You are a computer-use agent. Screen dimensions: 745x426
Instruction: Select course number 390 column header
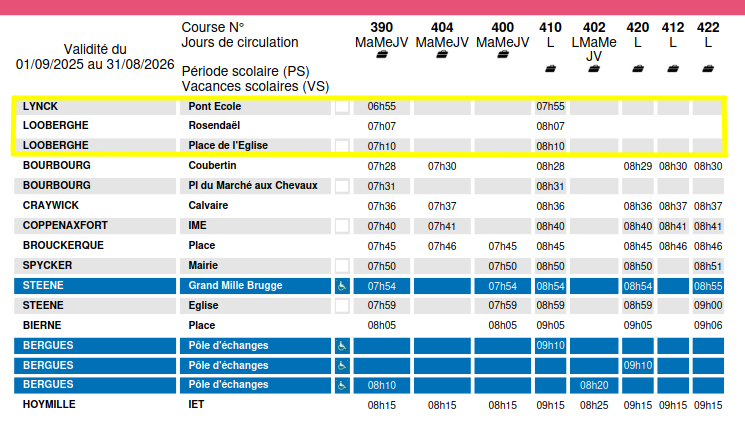click(382, 28)
